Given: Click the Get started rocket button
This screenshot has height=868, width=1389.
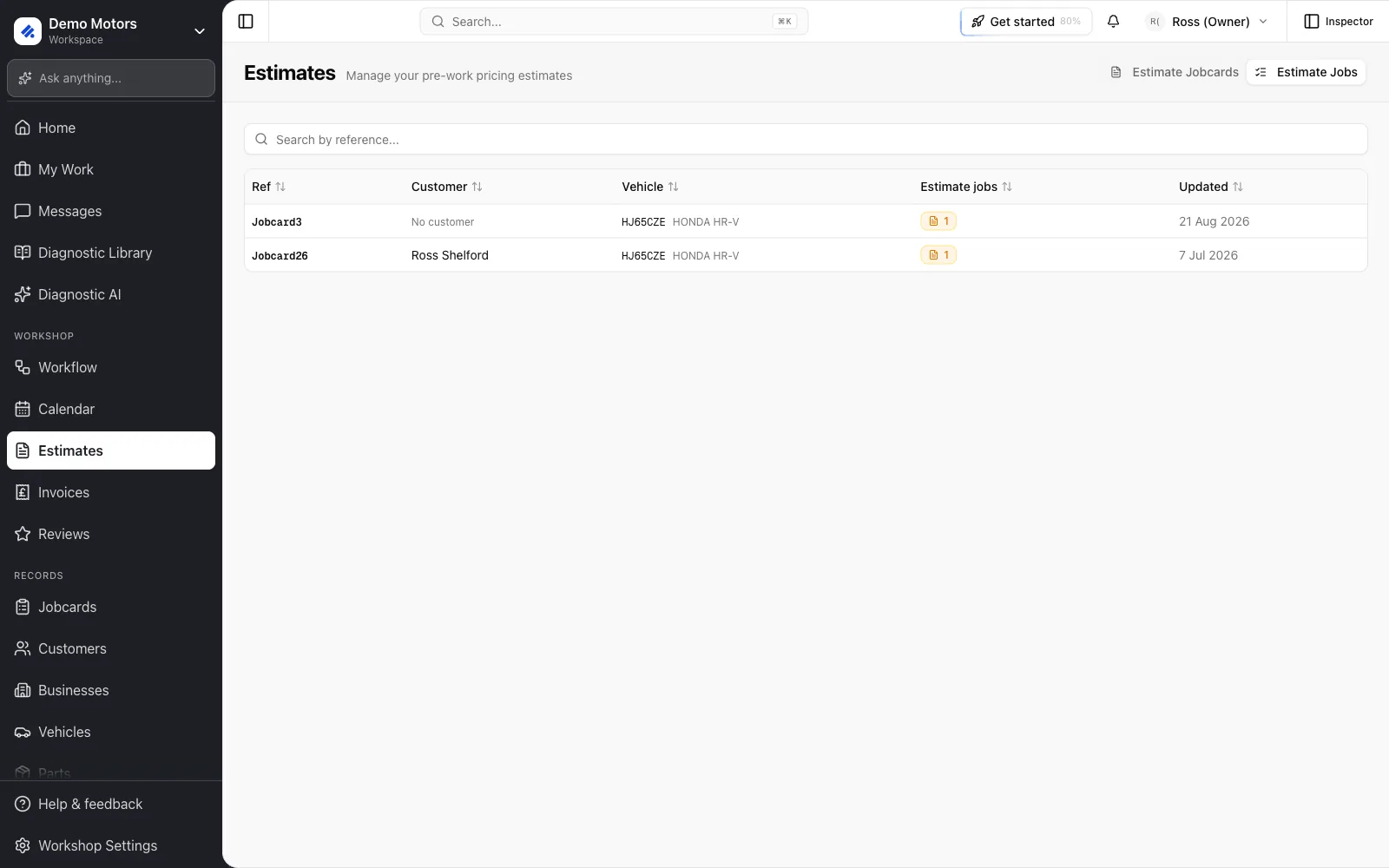Looking at the screenshot, I should tap(1026, 22).
